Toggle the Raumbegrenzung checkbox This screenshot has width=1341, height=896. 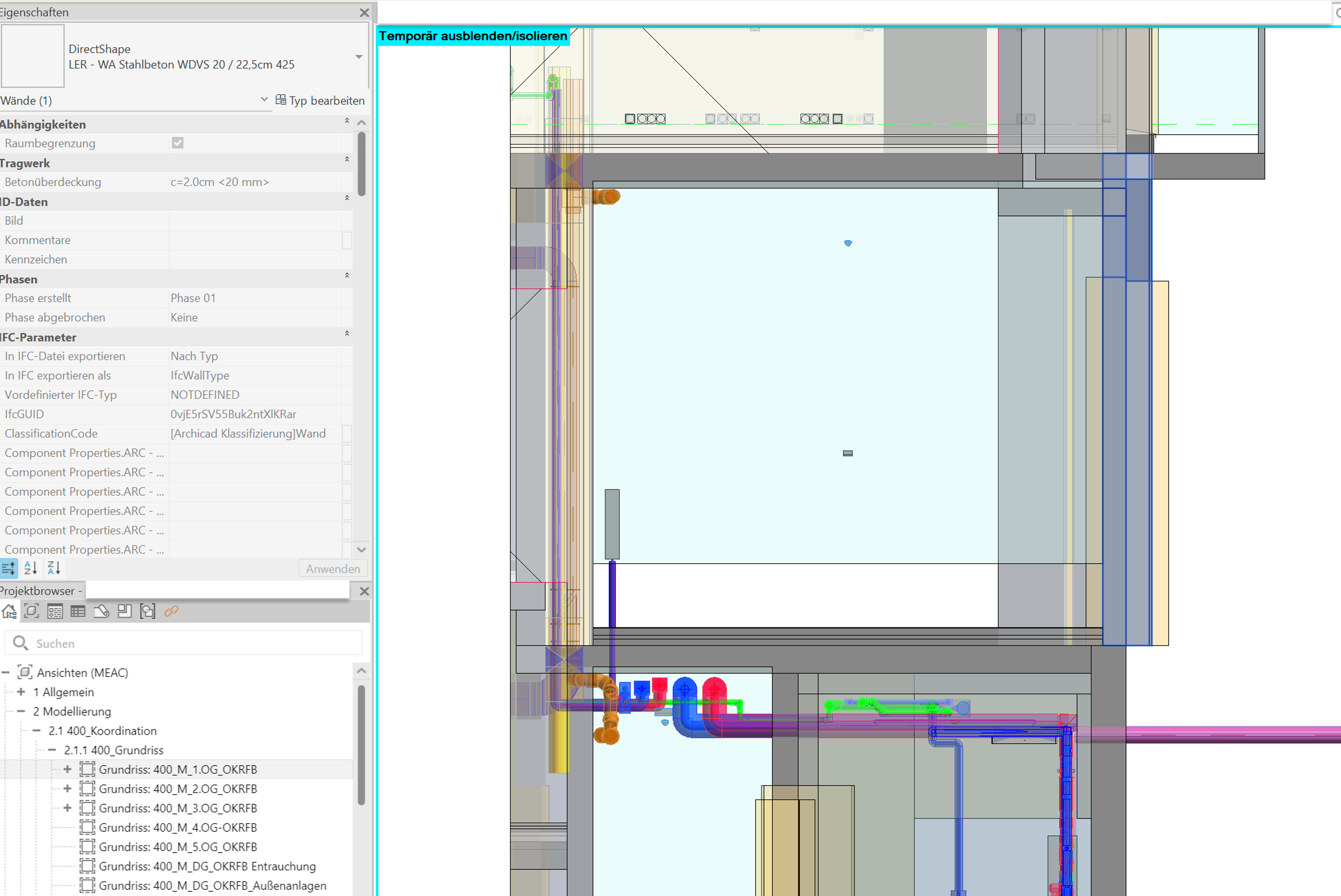tap(178, 143)
